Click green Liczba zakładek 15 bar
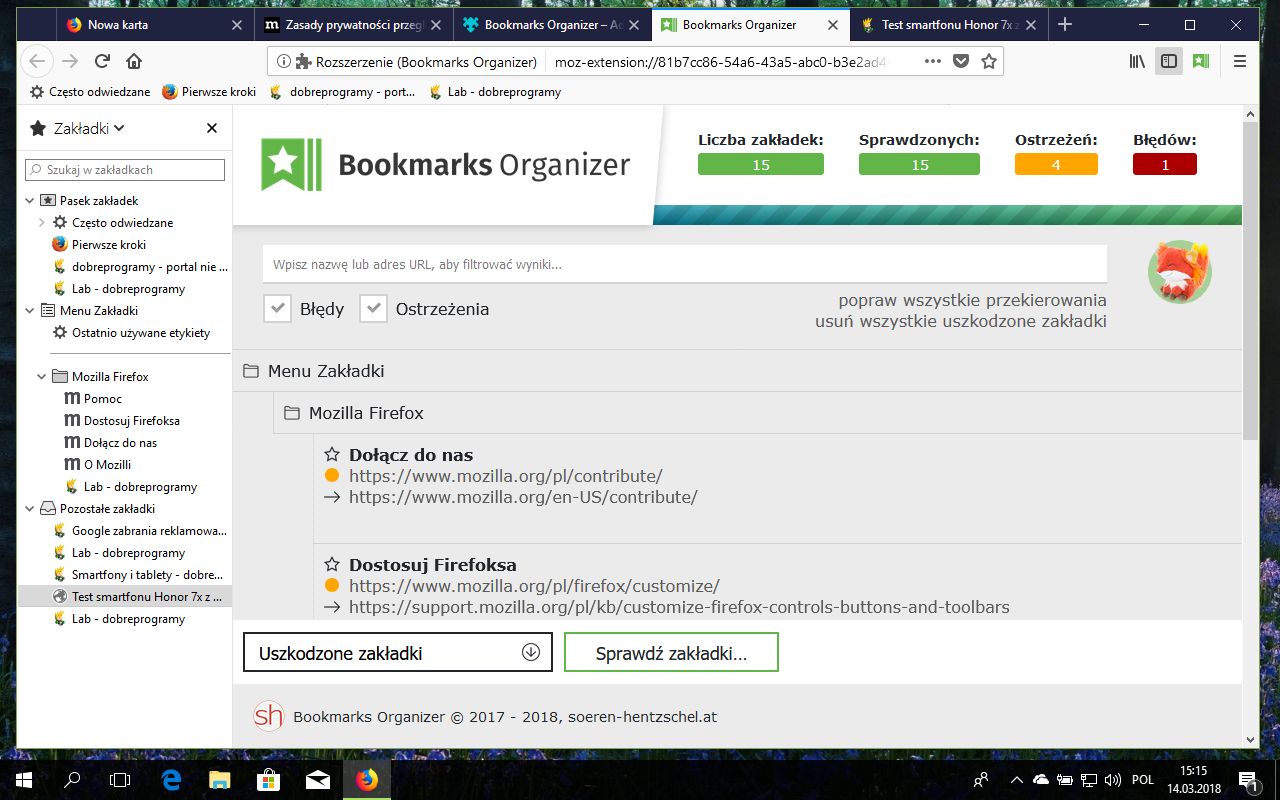The height and width of the screenshot is (800, 1280). click(x=761, y=164)
